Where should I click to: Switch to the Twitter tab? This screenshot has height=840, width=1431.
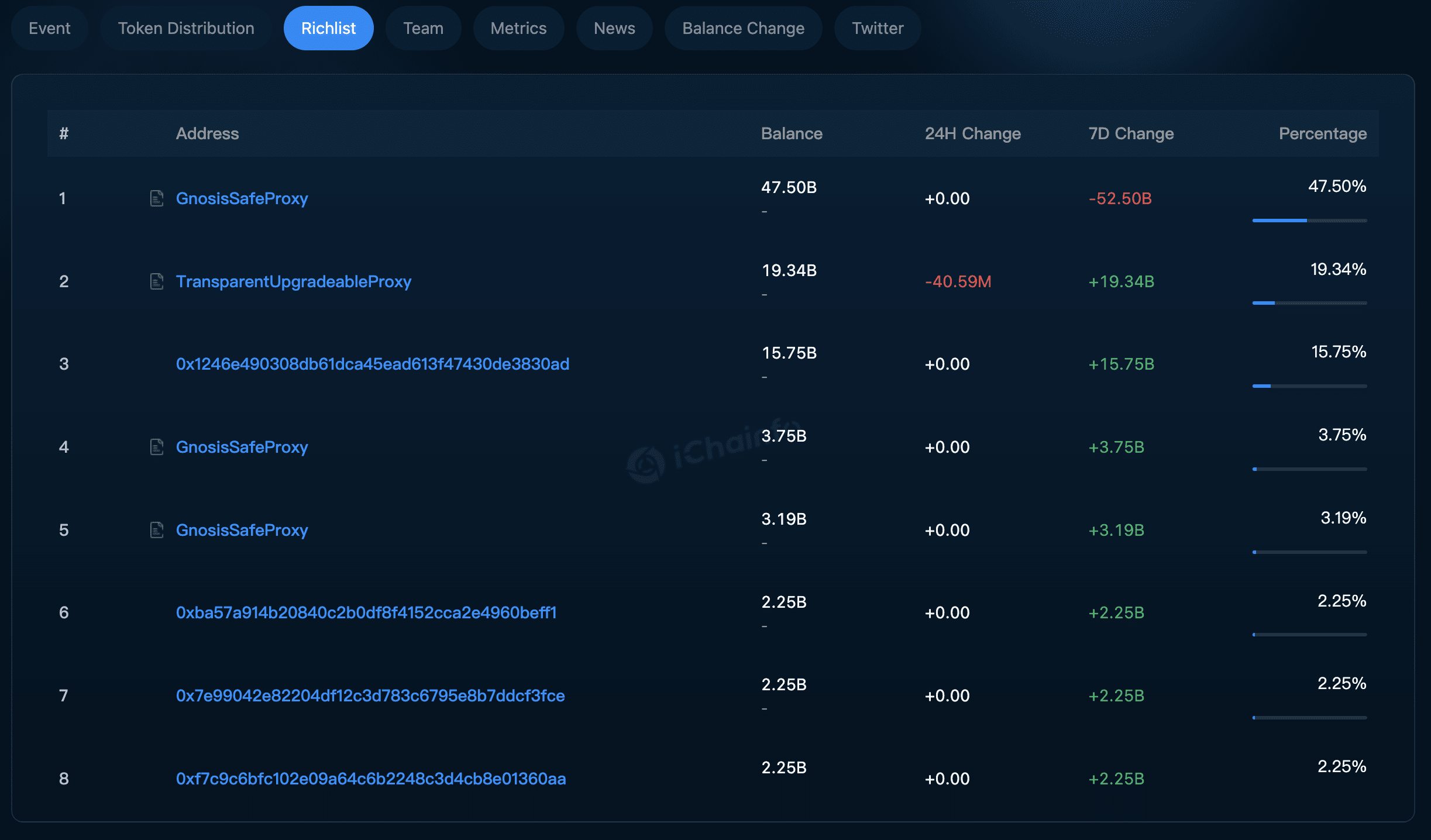(877, 27)
